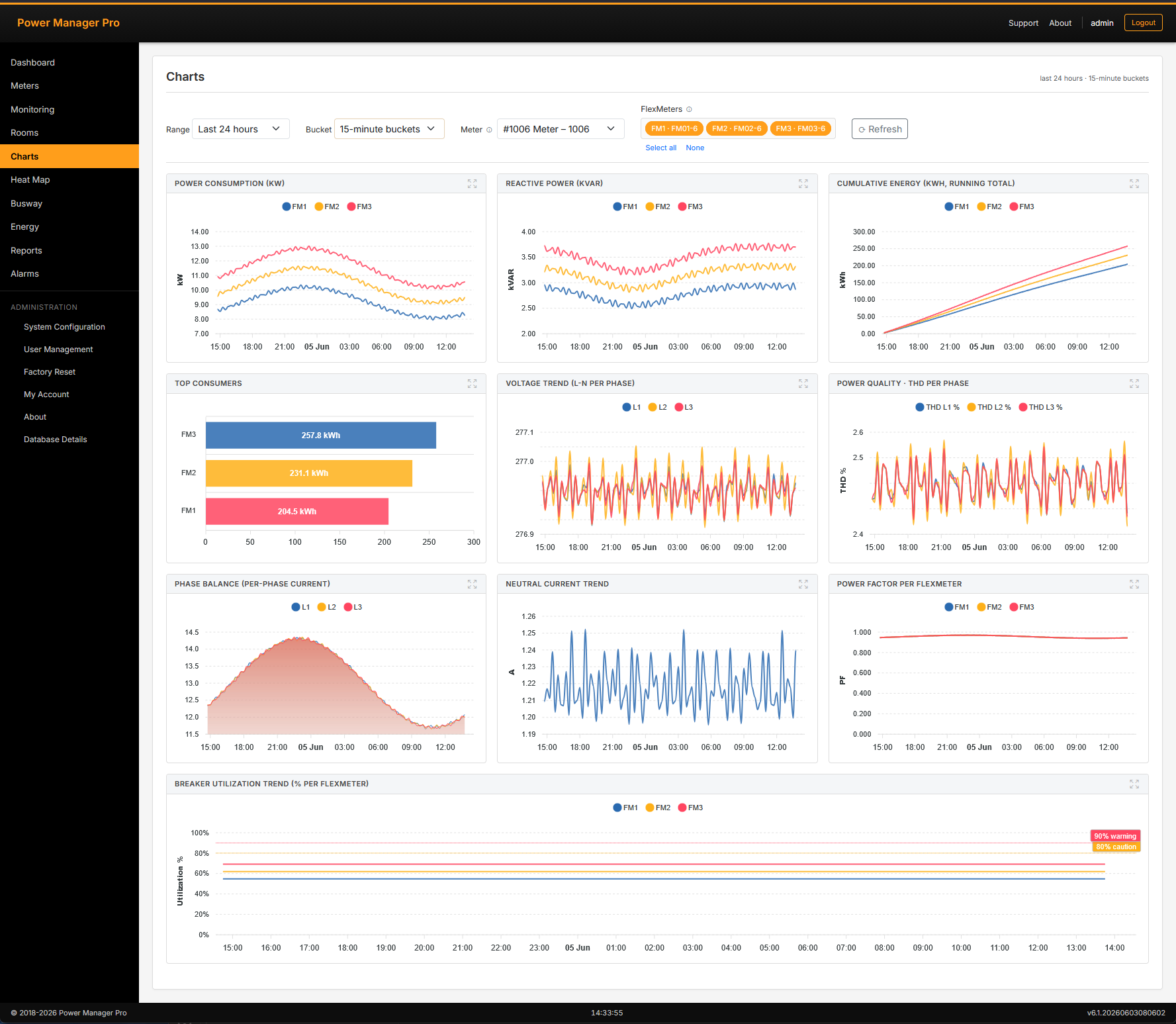Navigate to Rooms in the sidebar
The height and width of the screenshot is (1024, 1176).
(69, 133)
